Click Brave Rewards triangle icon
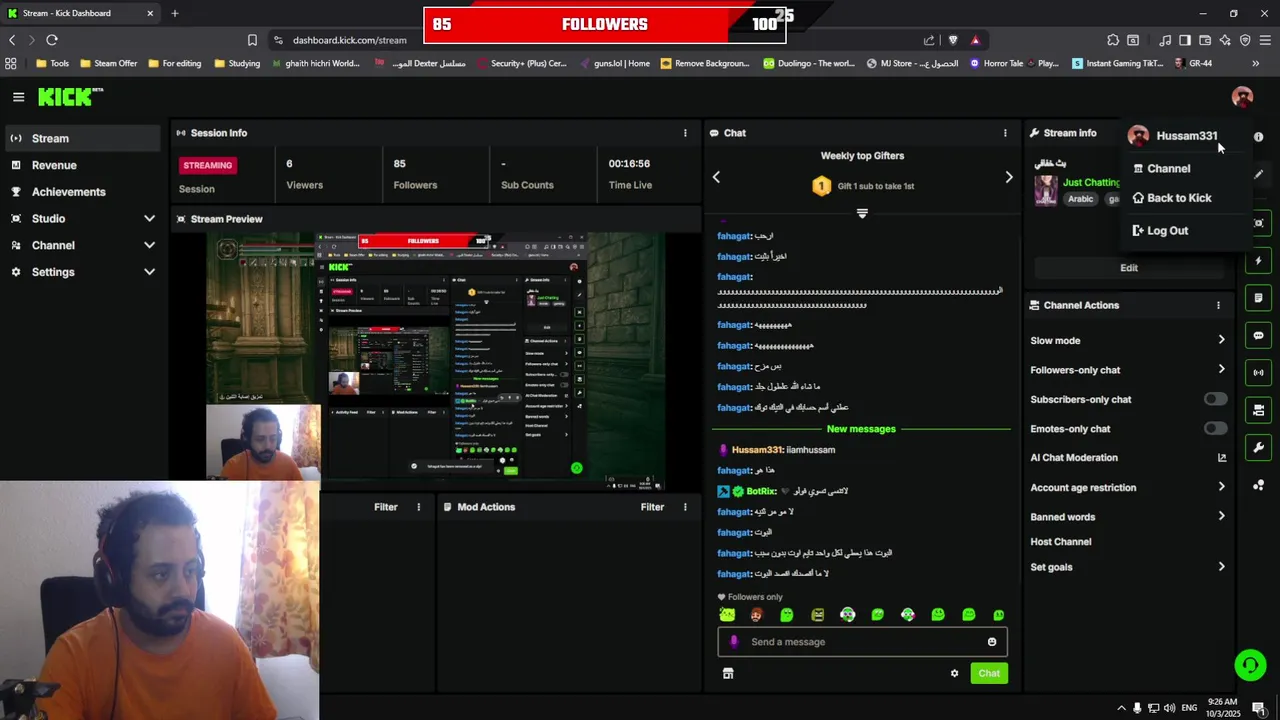This screenshot has height=720, width=1280. click(975, 40)
